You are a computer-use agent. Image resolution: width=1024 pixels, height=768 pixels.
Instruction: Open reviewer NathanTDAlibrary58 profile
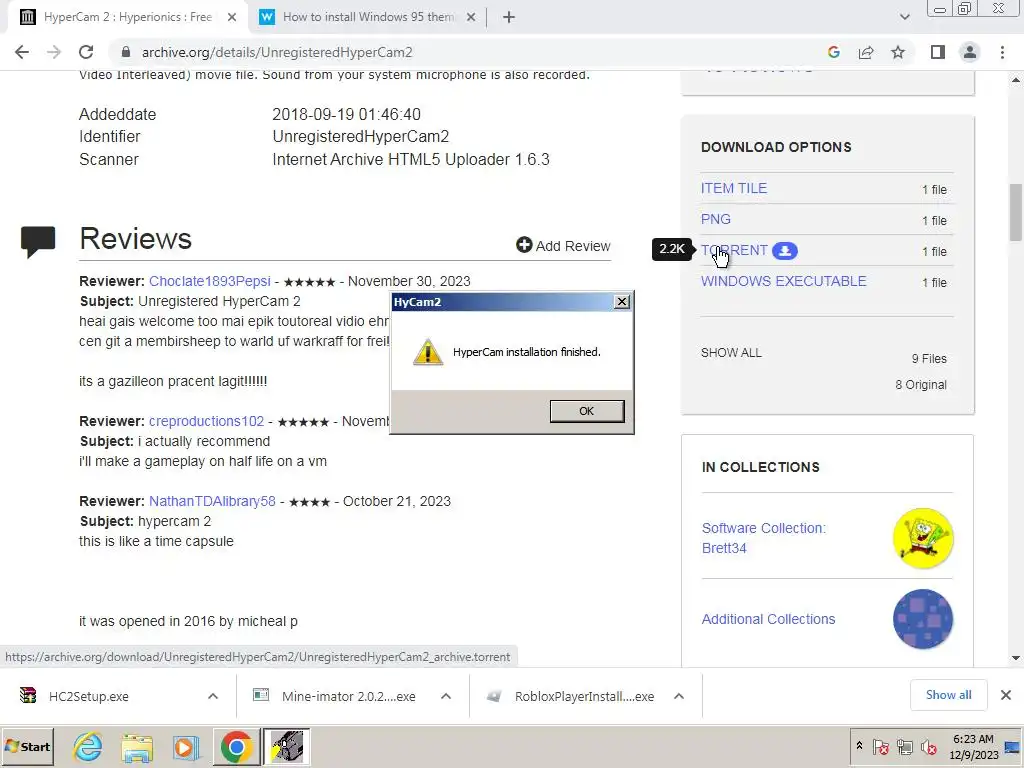[212, 501]
